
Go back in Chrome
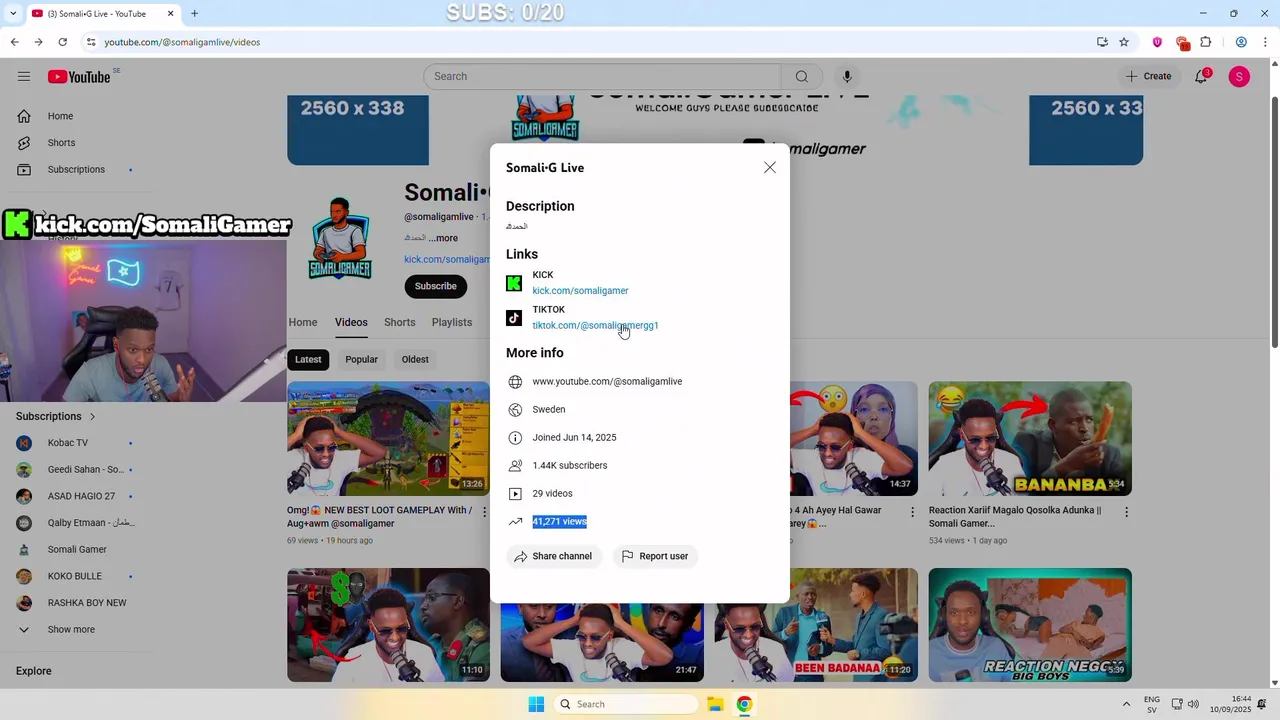[x=14, y=42]
